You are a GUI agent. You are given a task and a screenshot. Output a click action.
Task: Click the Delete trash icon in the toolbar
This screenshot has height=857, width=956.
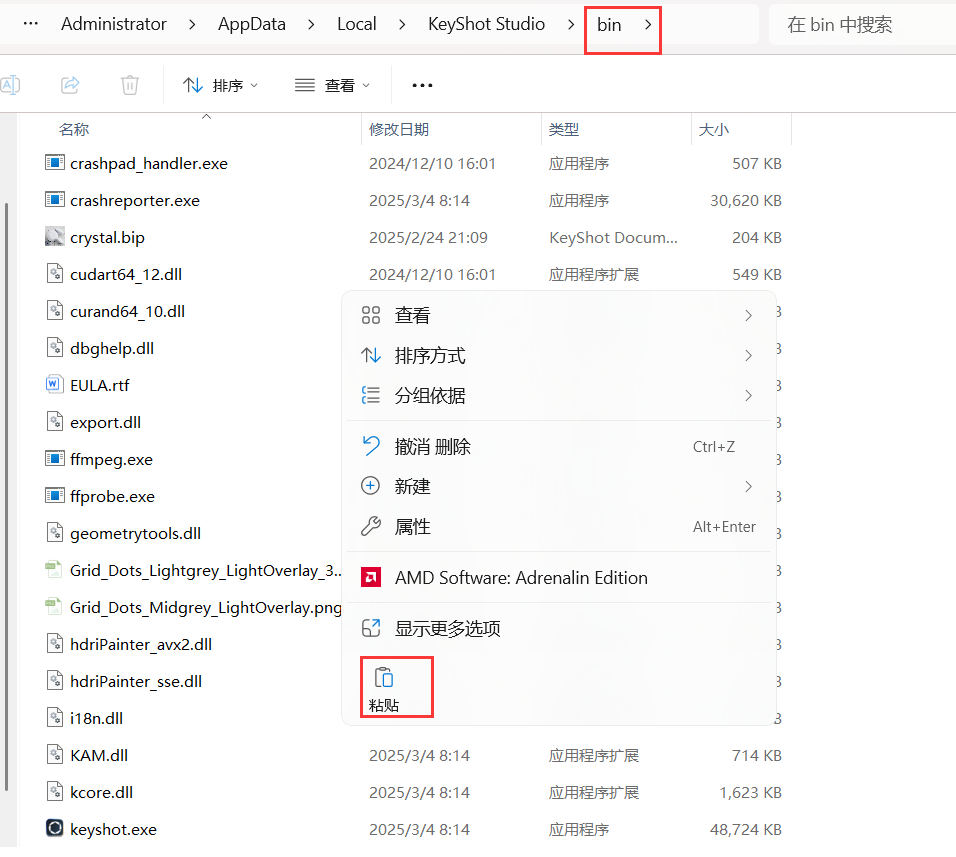coord(129,85)
